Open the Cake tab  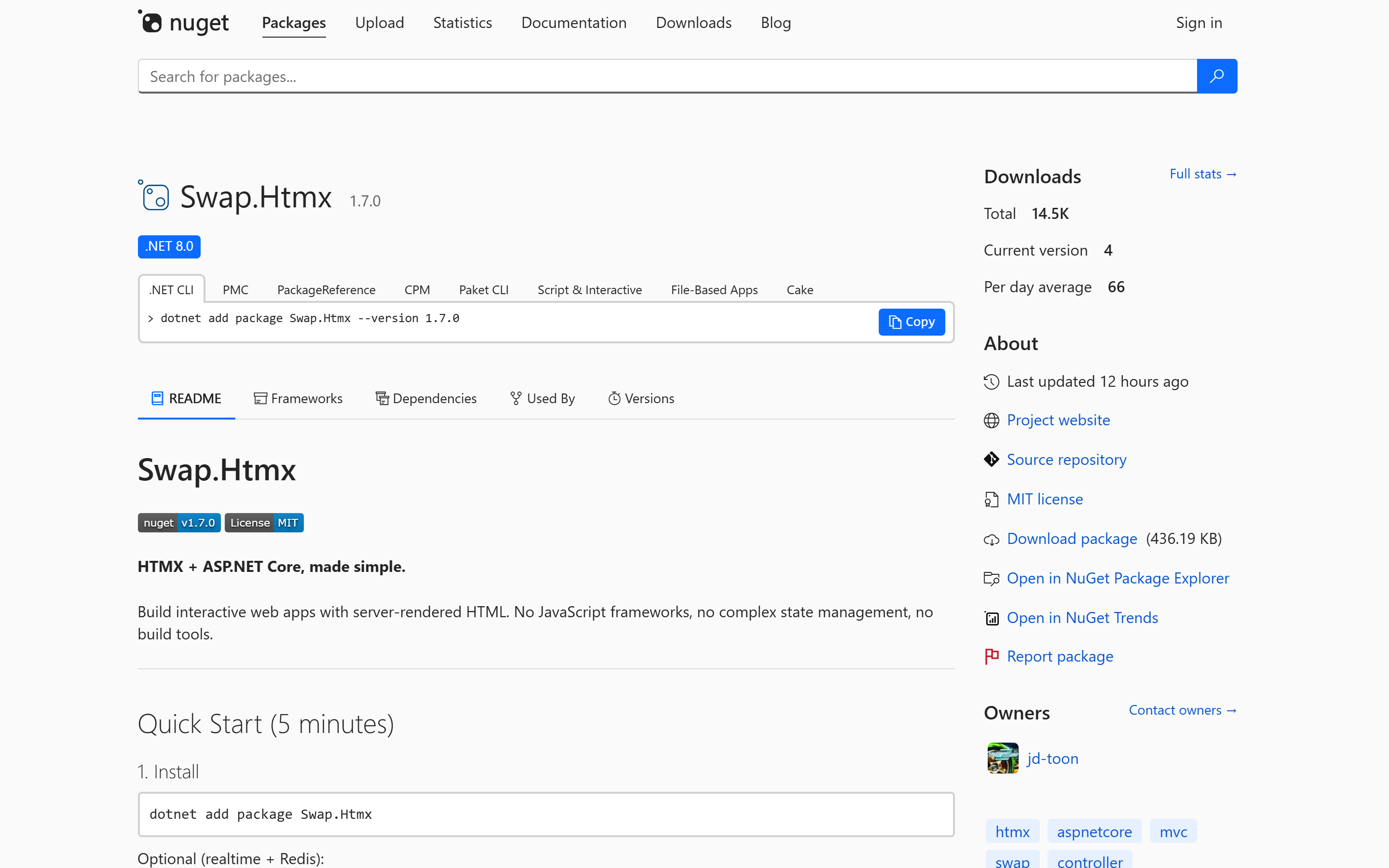[800, 289]
